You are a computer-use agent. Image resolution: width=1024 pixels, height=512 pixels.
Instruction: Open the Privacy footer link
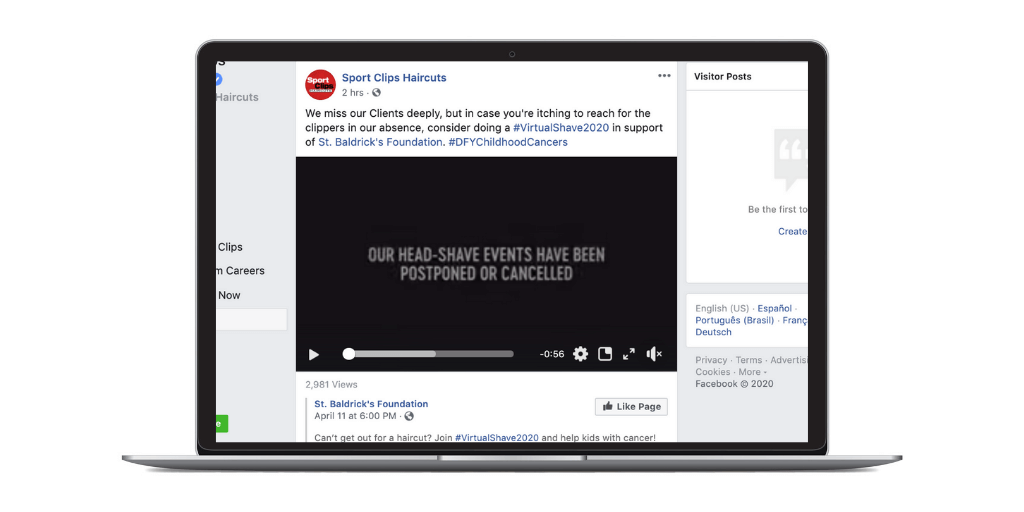711,360
